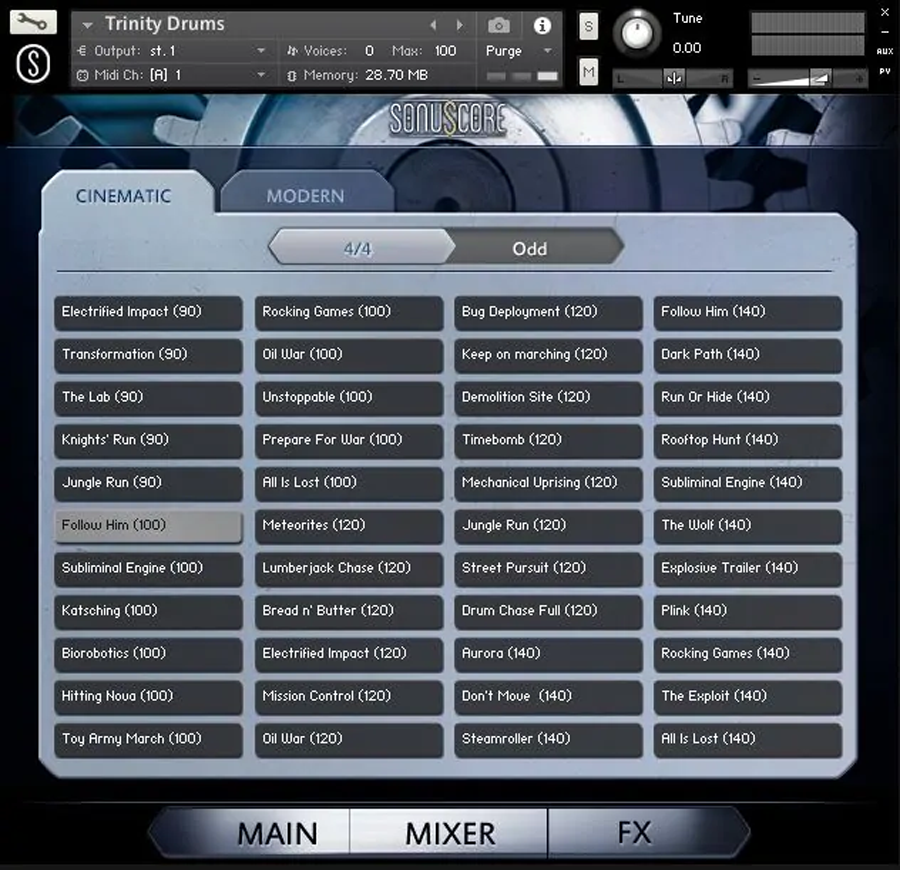
Task: Load the Rooftop Hunt (140) preset
Action: tap(748, 440)
